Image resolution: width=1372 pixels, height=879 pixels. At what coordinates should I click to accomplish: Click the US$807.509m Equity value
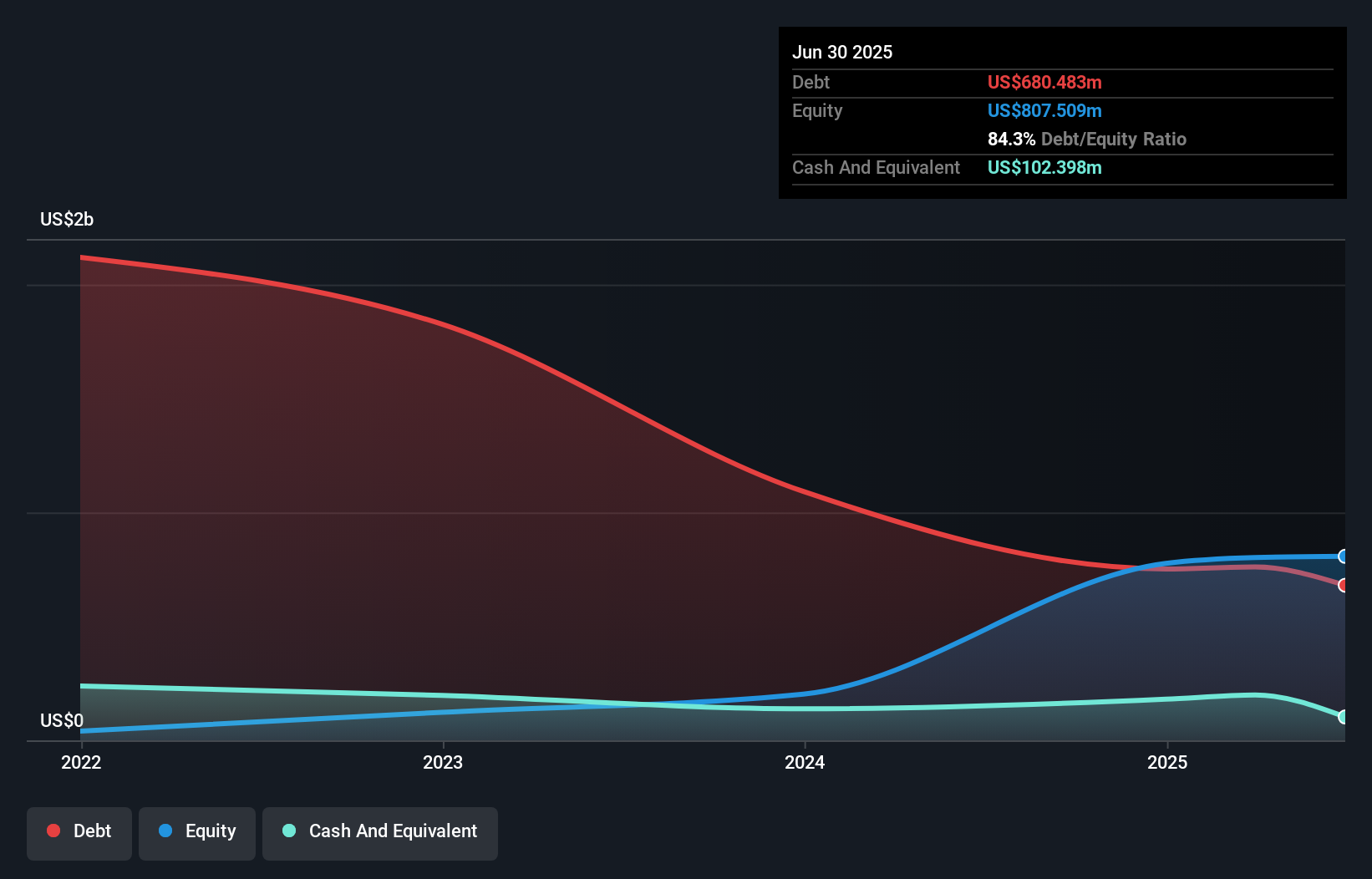(1044, 110)
